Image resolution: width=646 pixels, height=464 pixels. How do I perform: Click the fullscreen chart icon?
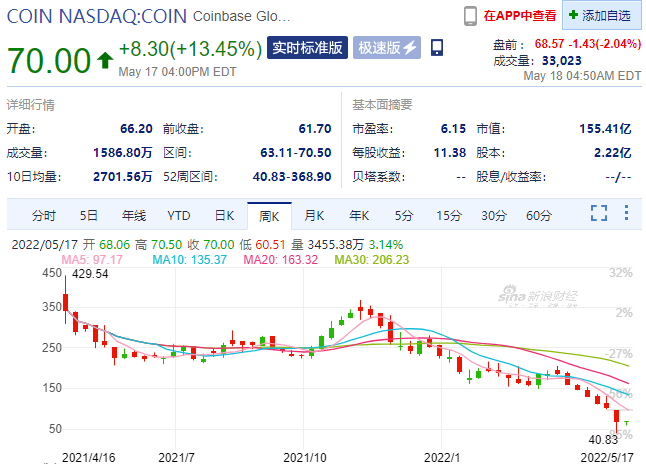[599, 213]
